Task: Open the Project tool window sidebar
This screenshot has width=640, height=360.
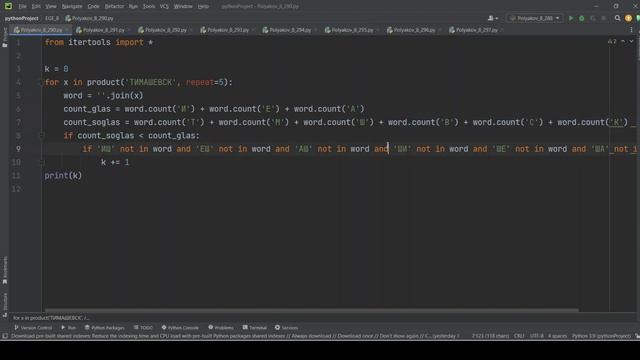Action: 4,38
